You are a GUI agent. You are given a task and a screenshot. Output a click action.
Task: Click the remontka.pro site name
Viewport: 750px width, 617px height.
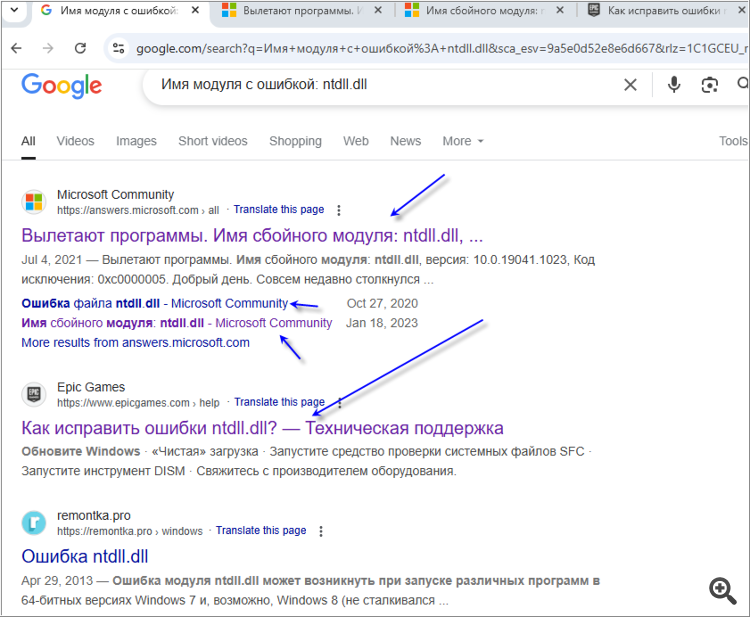click(x=94, y=516)
